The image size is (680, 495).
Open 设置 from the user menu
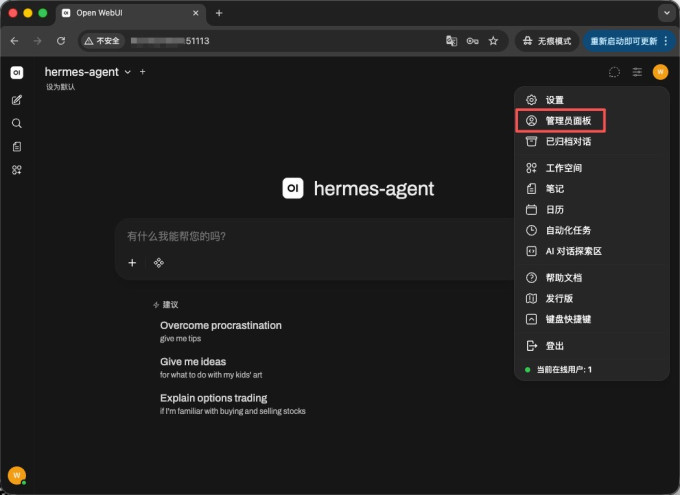(x=592, y=100)
